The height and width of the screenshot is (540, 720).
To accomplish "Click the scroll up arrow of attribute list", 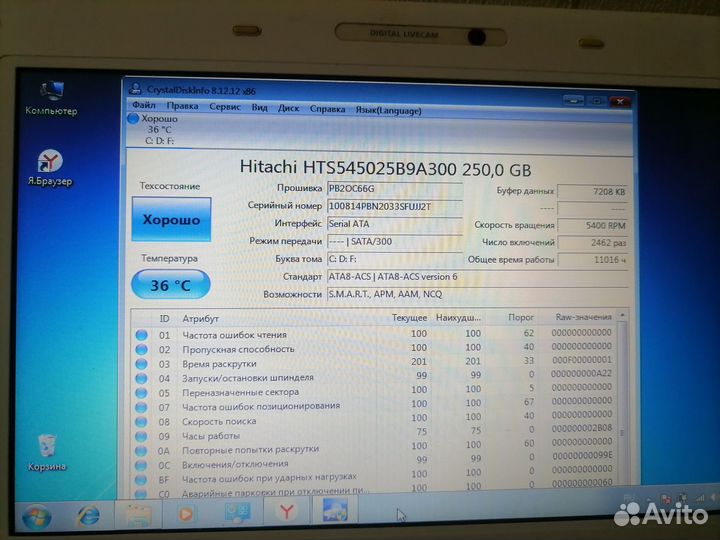I will [x=622, y=315].
